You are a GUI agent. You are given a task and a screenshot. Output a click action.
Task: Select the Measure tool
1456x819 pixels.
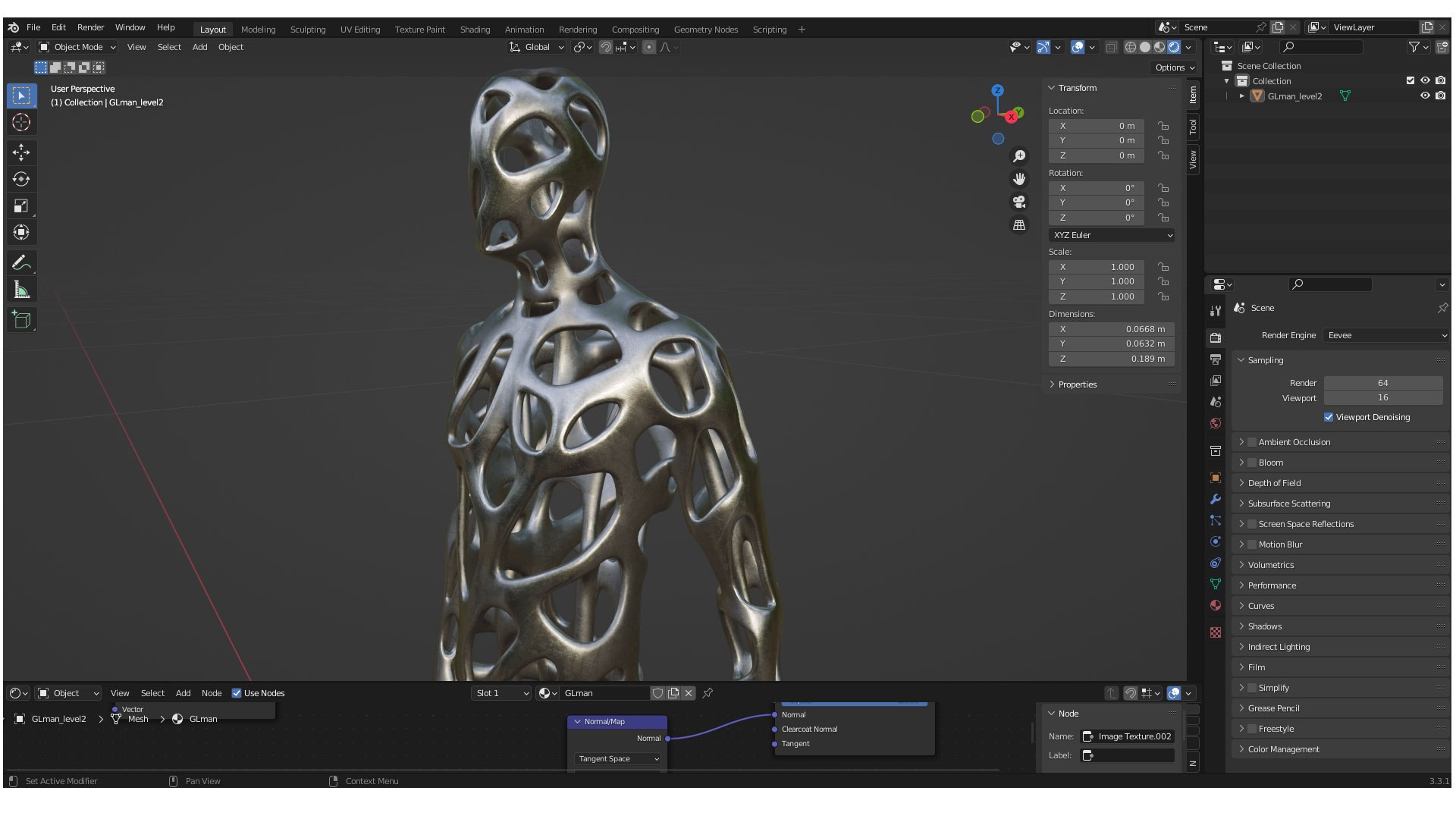(x=21, y=290)
